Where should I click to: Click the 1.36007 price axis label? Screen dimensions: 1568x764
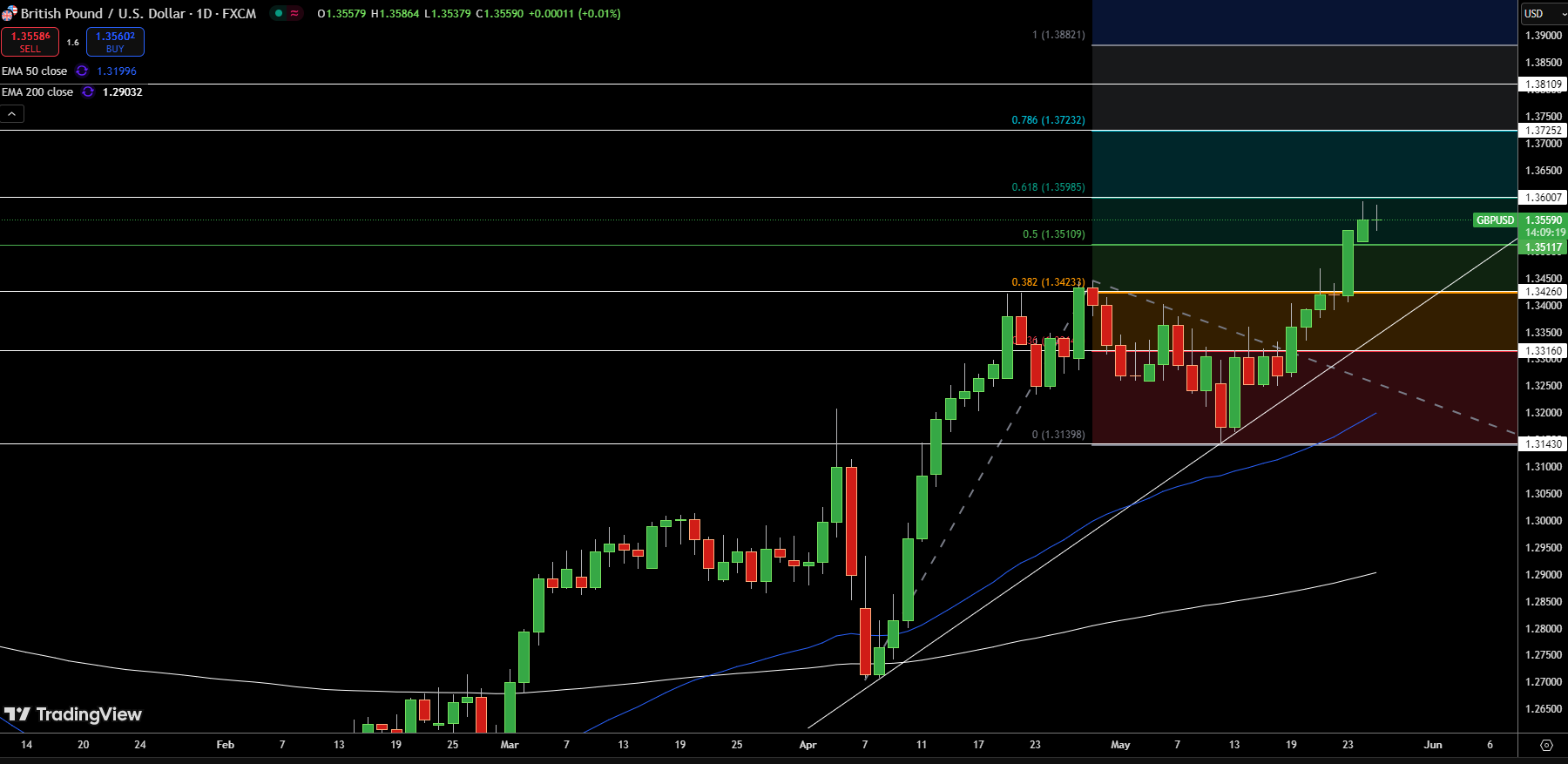(1543, 198)
